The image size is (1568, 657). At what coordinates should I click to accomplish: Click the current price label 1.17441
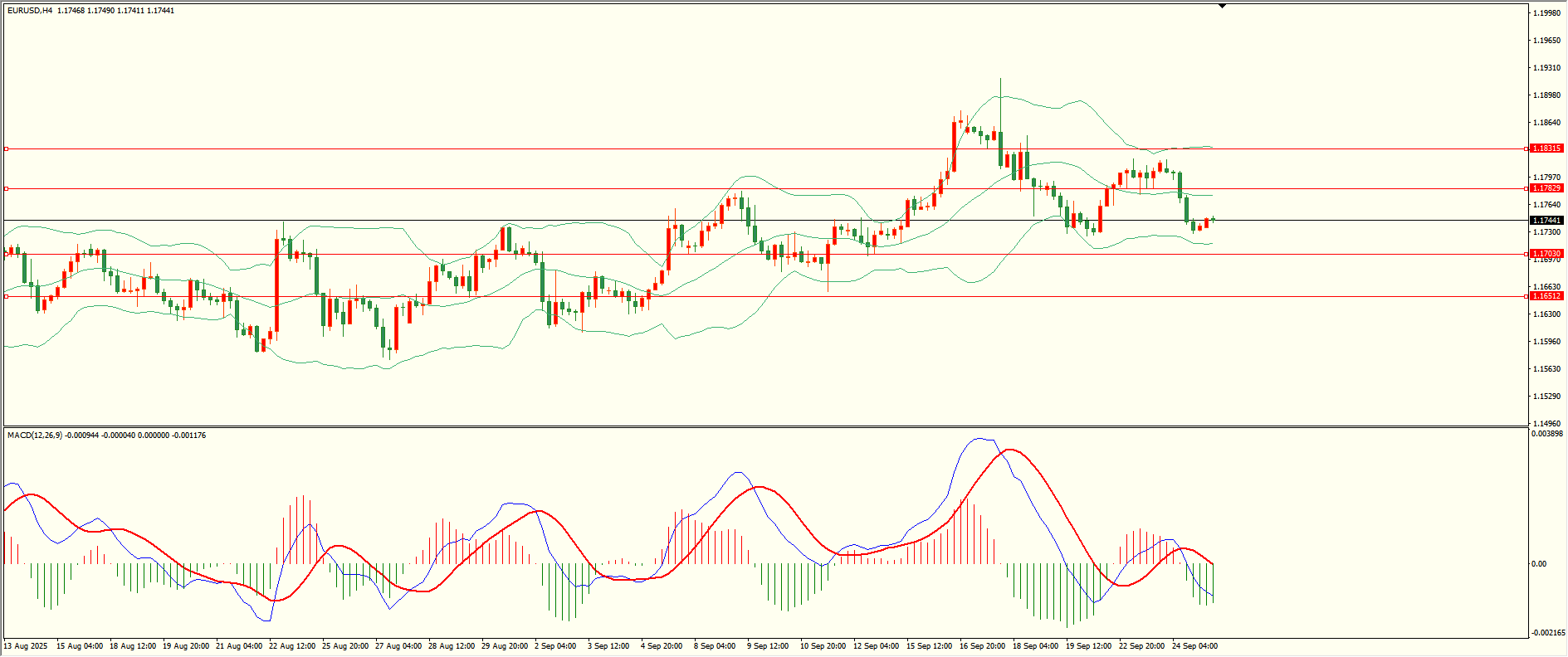tap(1546, 221)
